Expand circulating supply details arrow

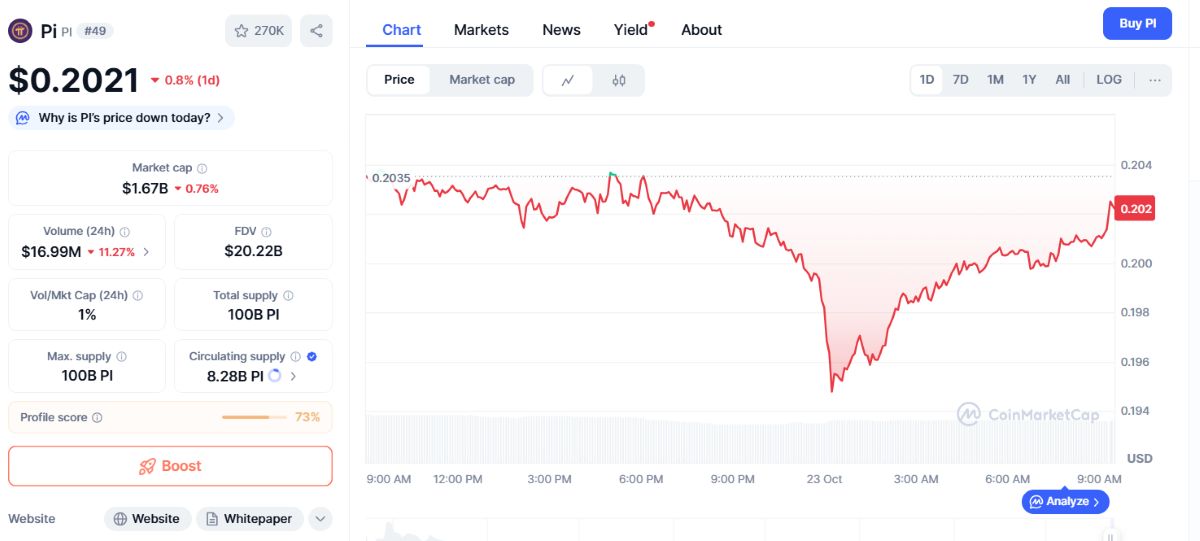[x=293, y=377]
